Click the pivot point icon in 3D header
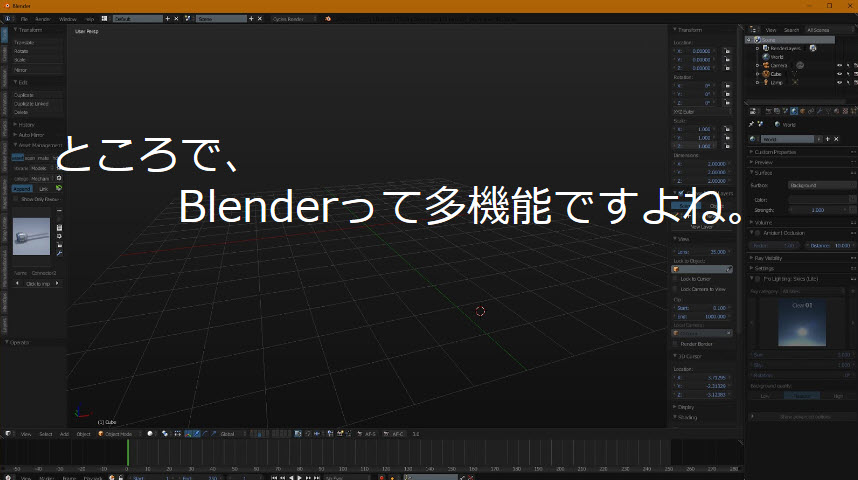The image size is (858, 480). pos(165,434)
